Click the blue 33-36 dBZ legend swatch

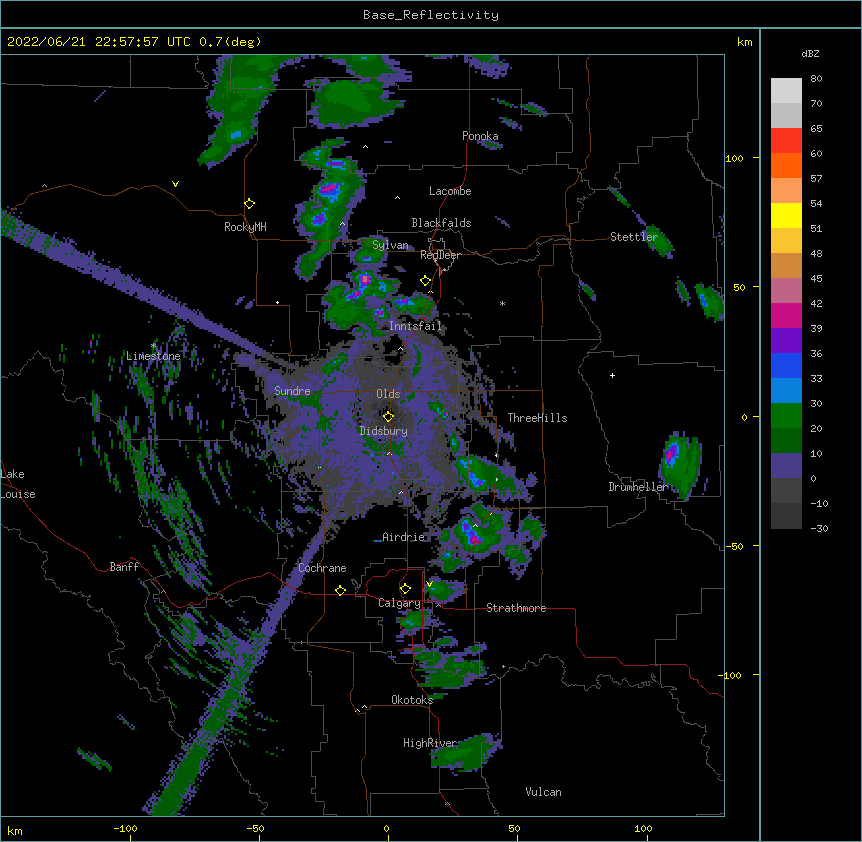[786, 365]
